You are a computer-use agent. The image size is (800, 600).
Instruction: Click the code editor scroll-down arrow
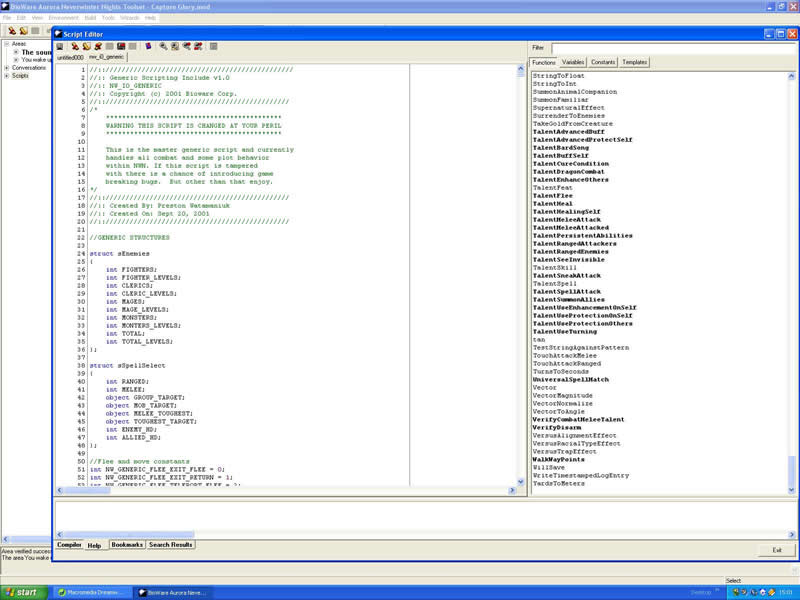[x=521, y=482]
